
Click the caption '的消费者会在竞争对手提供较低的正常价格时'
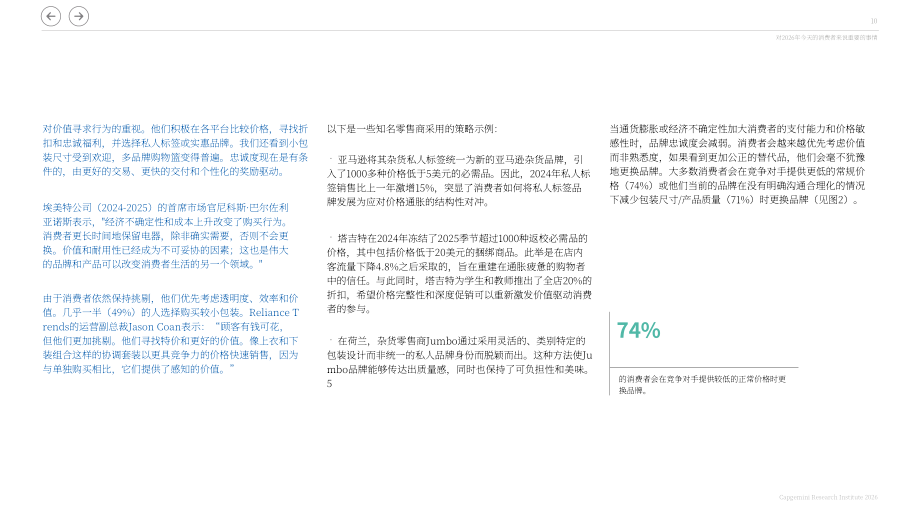(702, 385)
